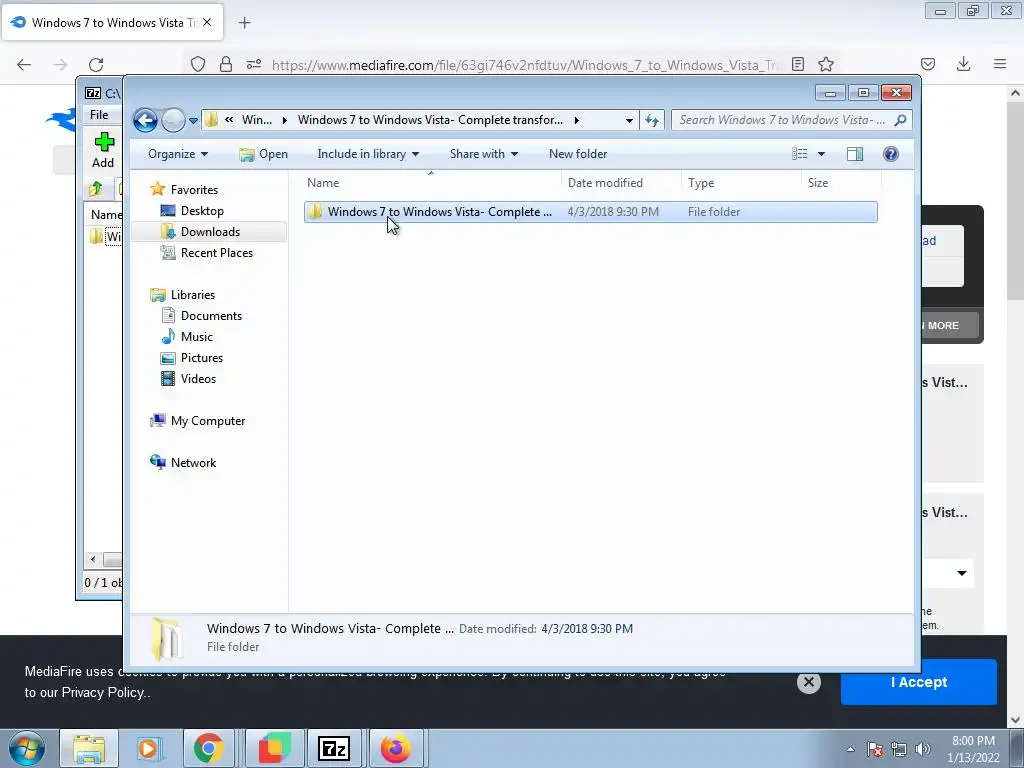Open the Downloads favorite
This screenshot has width=1024, height=768.
click(x=210, y=232)
